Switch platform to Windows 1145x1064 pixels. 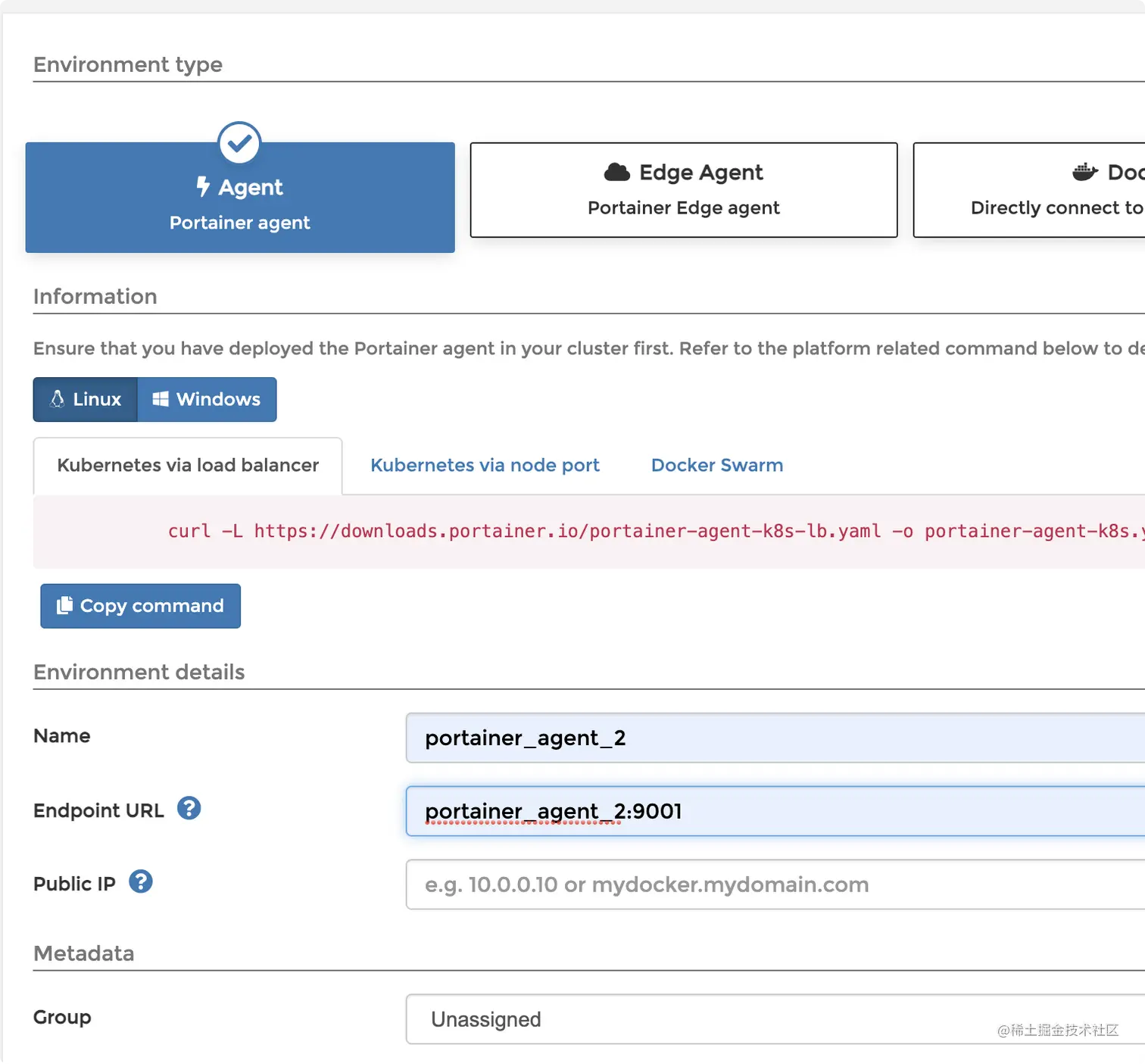[x=207, y=399]
